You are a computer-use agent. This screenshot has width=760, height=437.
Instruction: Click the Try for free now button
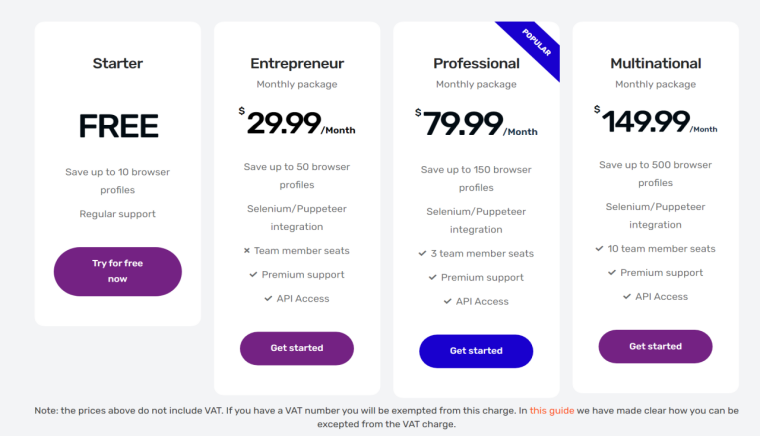[x=118, y=271]
